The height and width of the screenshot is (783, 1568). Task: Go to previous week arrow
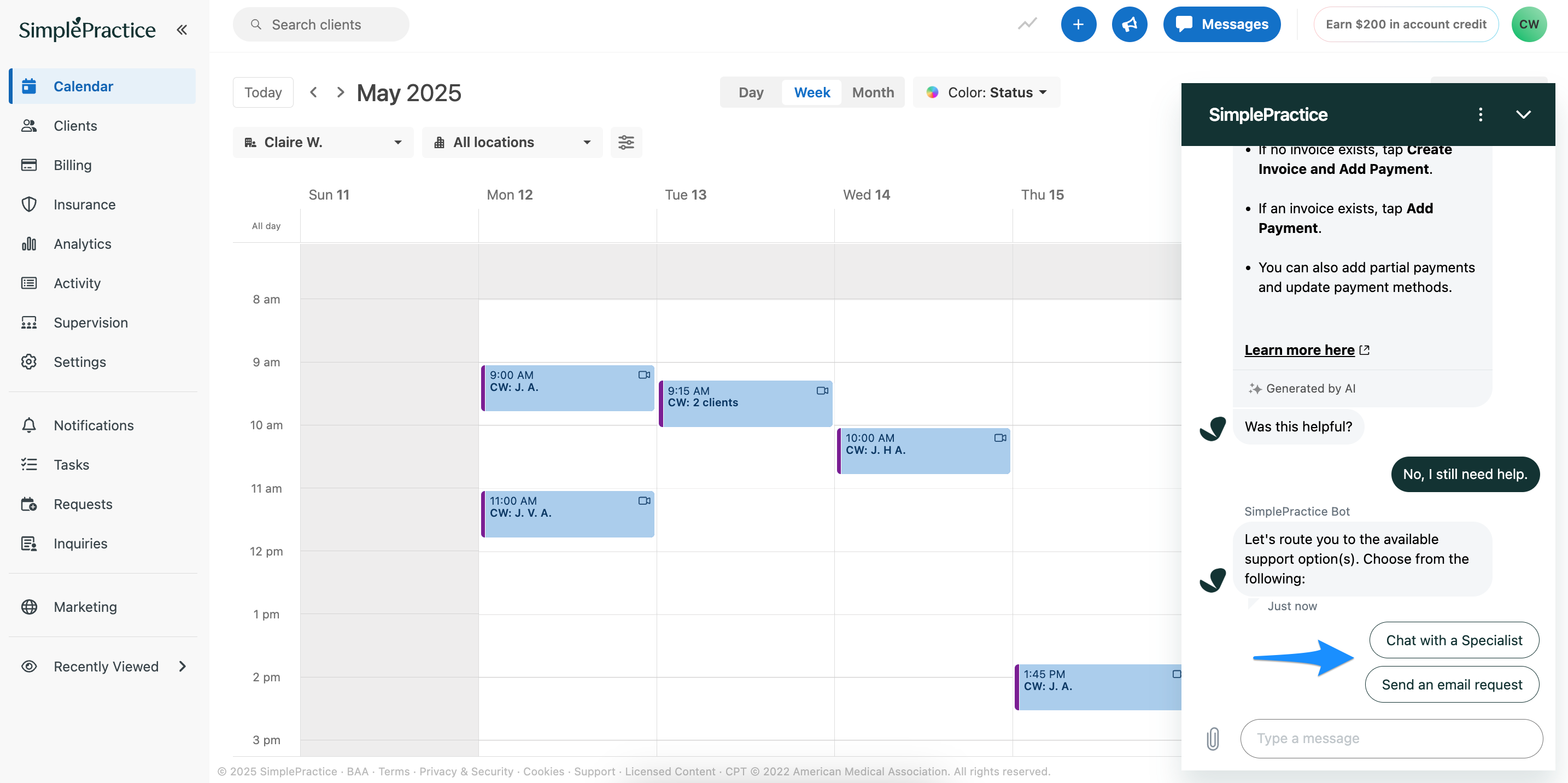313,92
